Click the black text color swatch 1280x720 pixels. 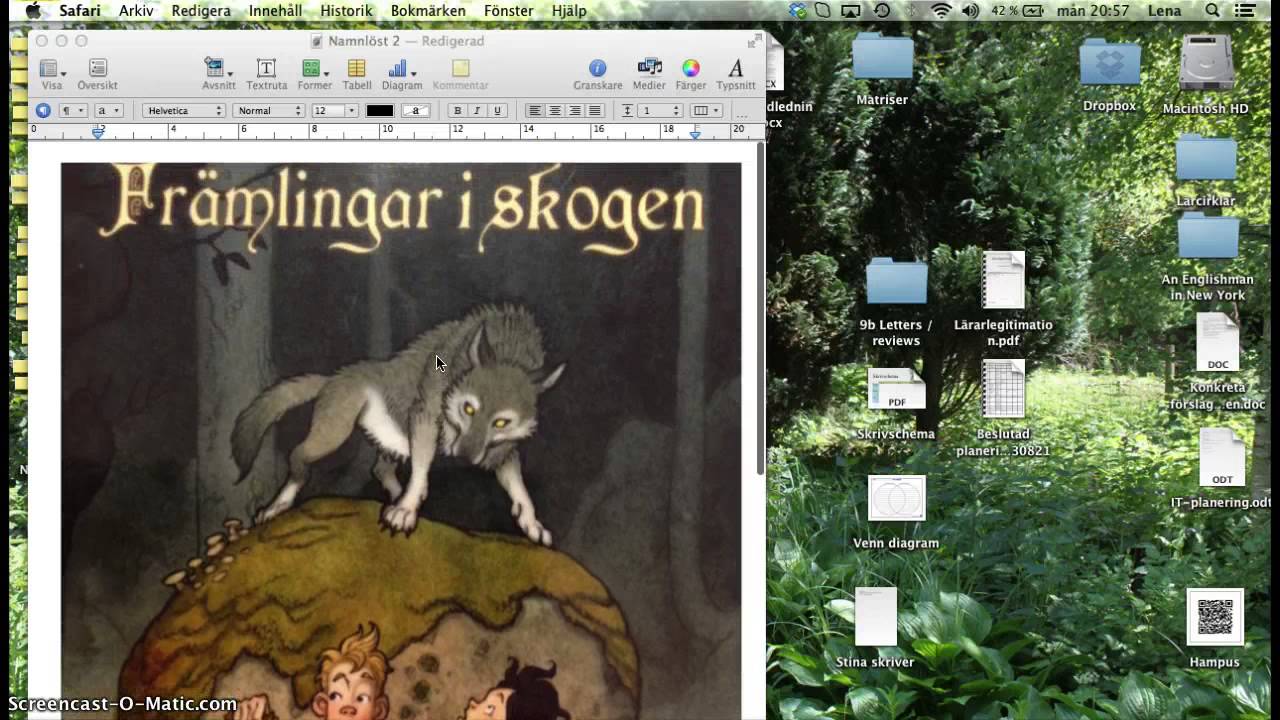(379, 111)
